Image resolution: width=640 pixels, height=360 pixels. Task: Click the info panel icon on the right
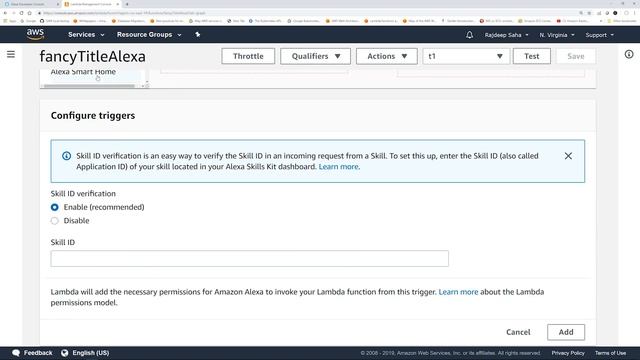click(629, 54)
